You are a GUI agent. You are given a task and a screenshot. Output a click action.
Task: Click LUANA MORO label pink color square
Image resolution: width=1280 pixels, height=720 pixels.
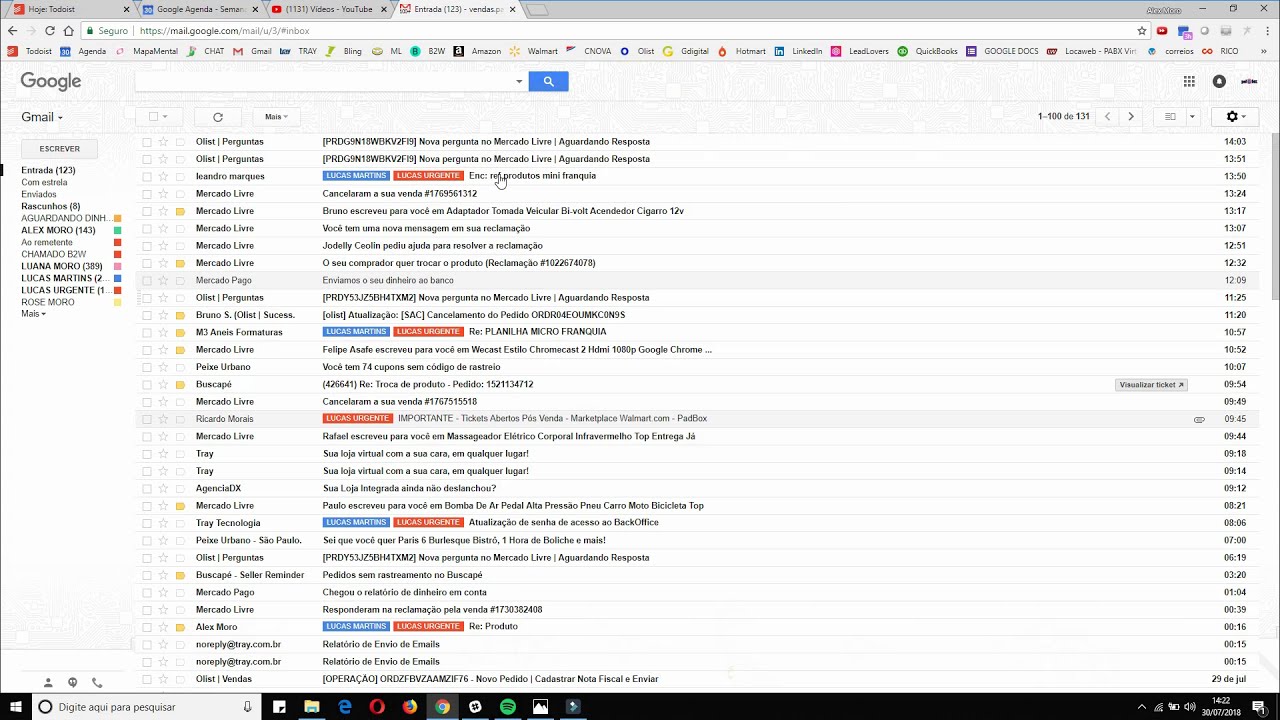pos(118,266)
